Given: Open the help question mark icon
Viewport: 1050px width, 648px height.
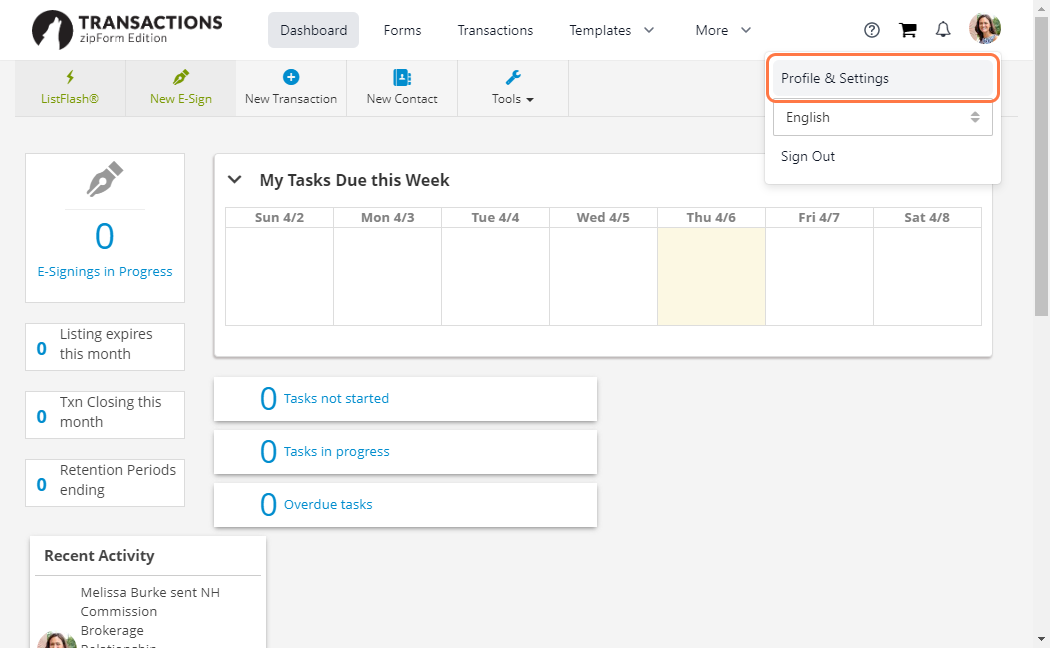Looking at the screenshot, I should tap(871, 29).
